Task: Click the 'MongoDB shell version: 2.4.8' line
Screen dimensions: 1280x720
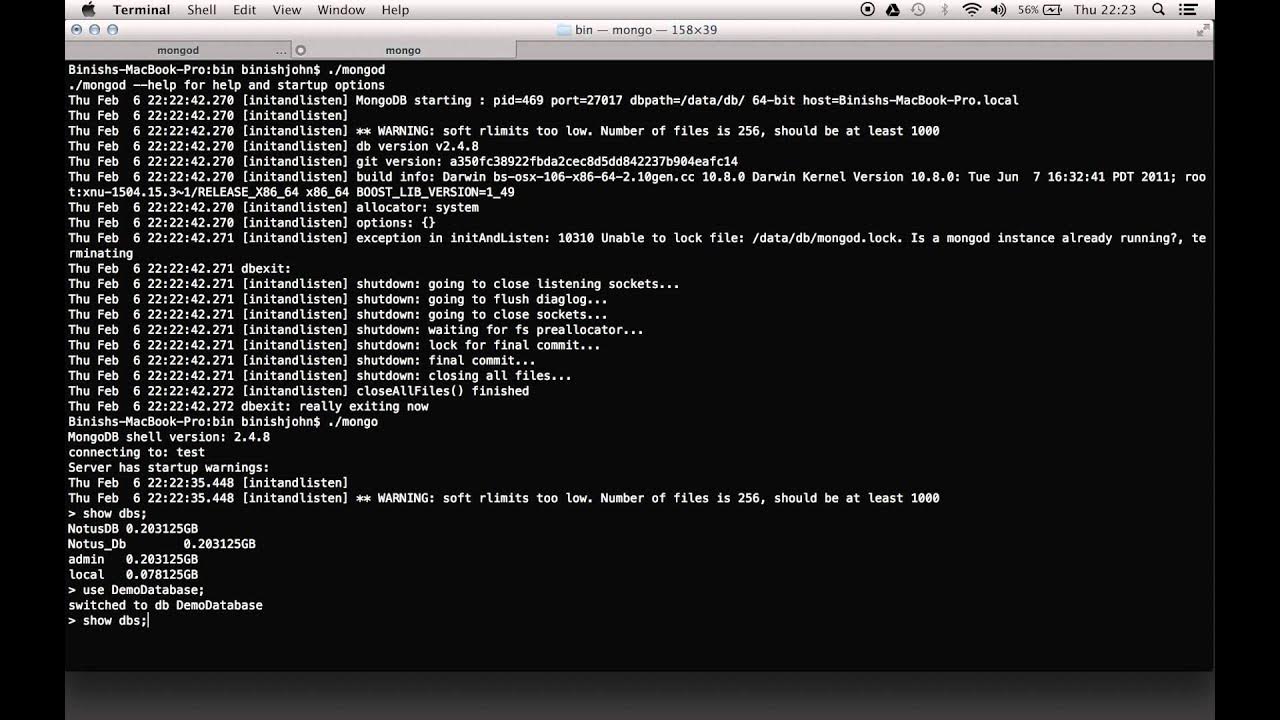Action: [169, 437]
